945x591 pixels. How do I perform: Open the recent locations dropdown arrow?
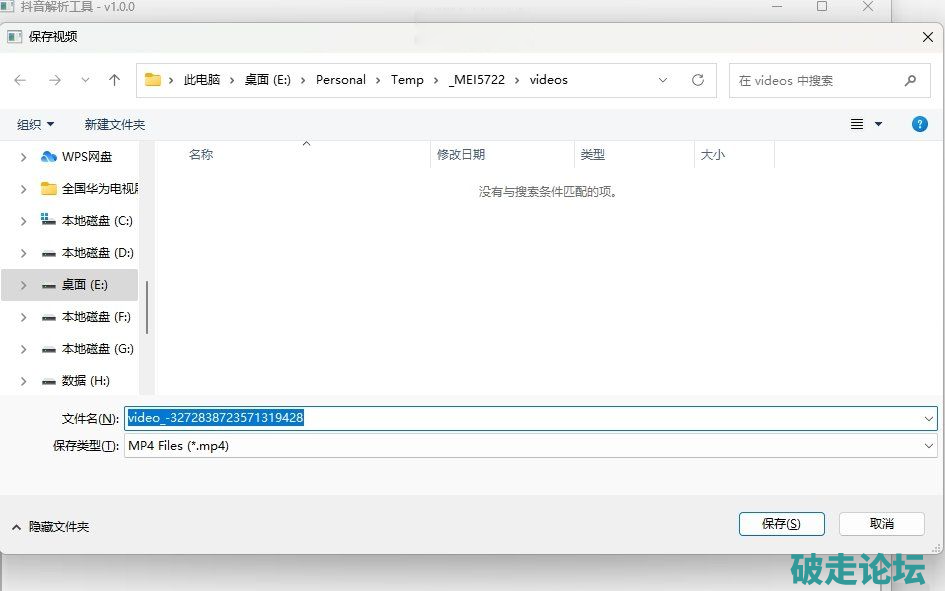85,80
